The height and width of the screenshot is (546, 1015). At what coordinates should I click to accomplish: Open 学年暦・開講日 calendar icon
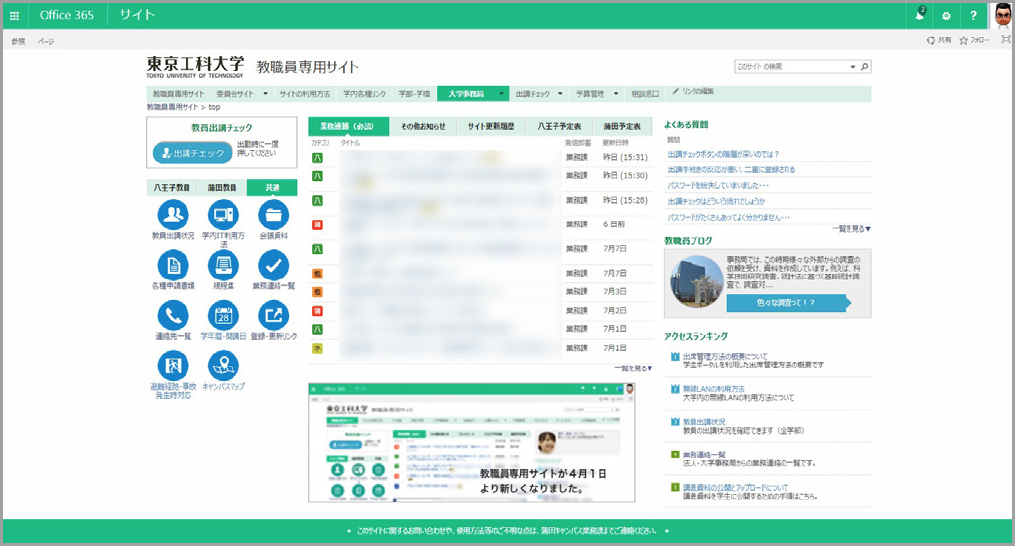pos(223,315)
